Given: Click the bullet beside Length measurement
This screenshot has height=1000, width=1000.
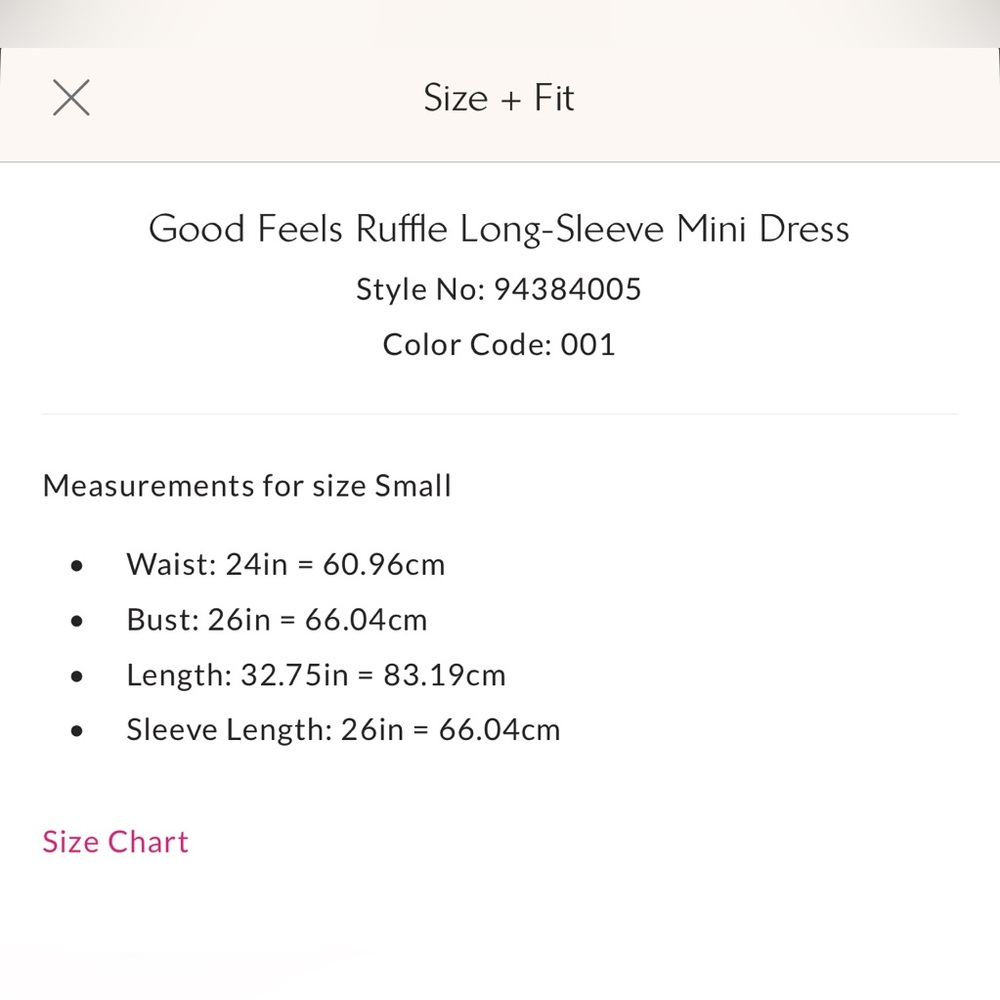Looking at the screenshot, I should click(77, 676).
